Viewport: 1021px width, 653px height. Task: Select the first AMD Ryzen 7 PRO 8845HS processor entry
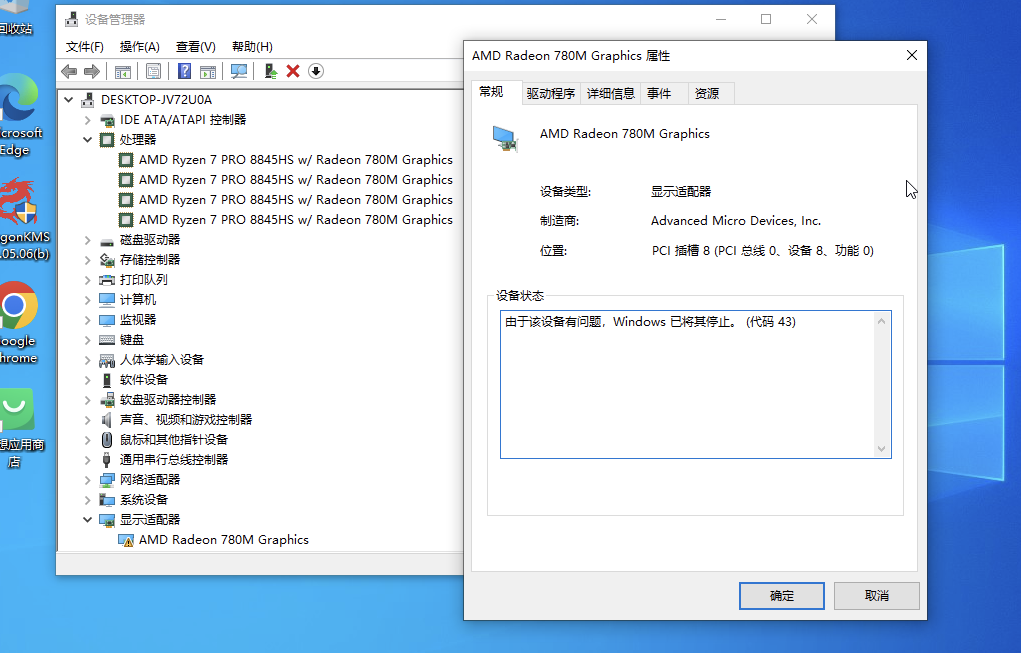click(x=296, y=160)
